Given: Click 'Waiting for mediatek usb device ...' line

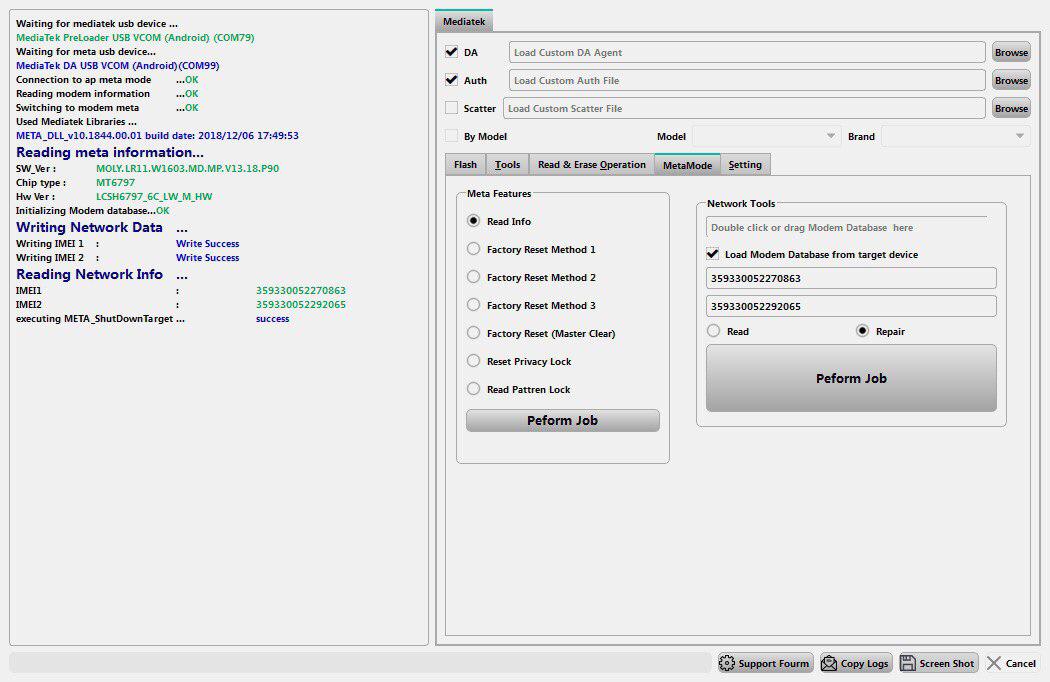Looking at the screenshot, I should coord(97,23).
